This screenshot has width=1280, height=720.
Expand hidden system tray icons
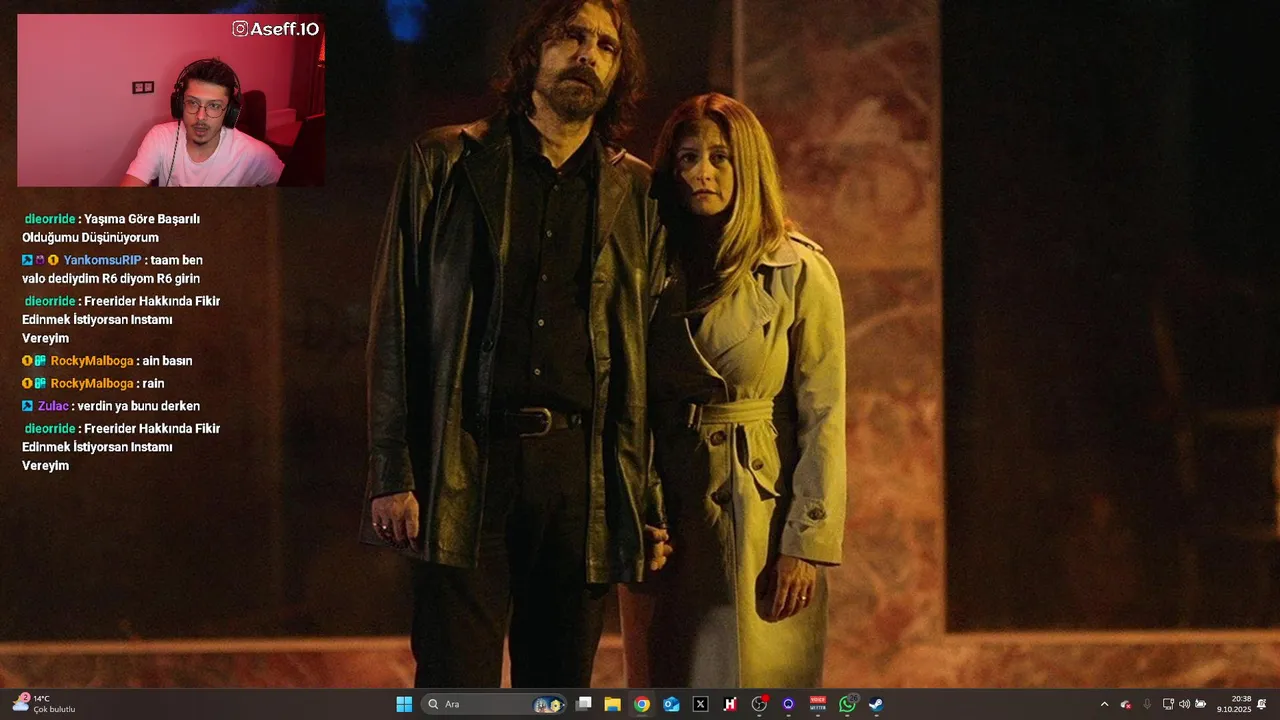click(x=1104, y=704)
